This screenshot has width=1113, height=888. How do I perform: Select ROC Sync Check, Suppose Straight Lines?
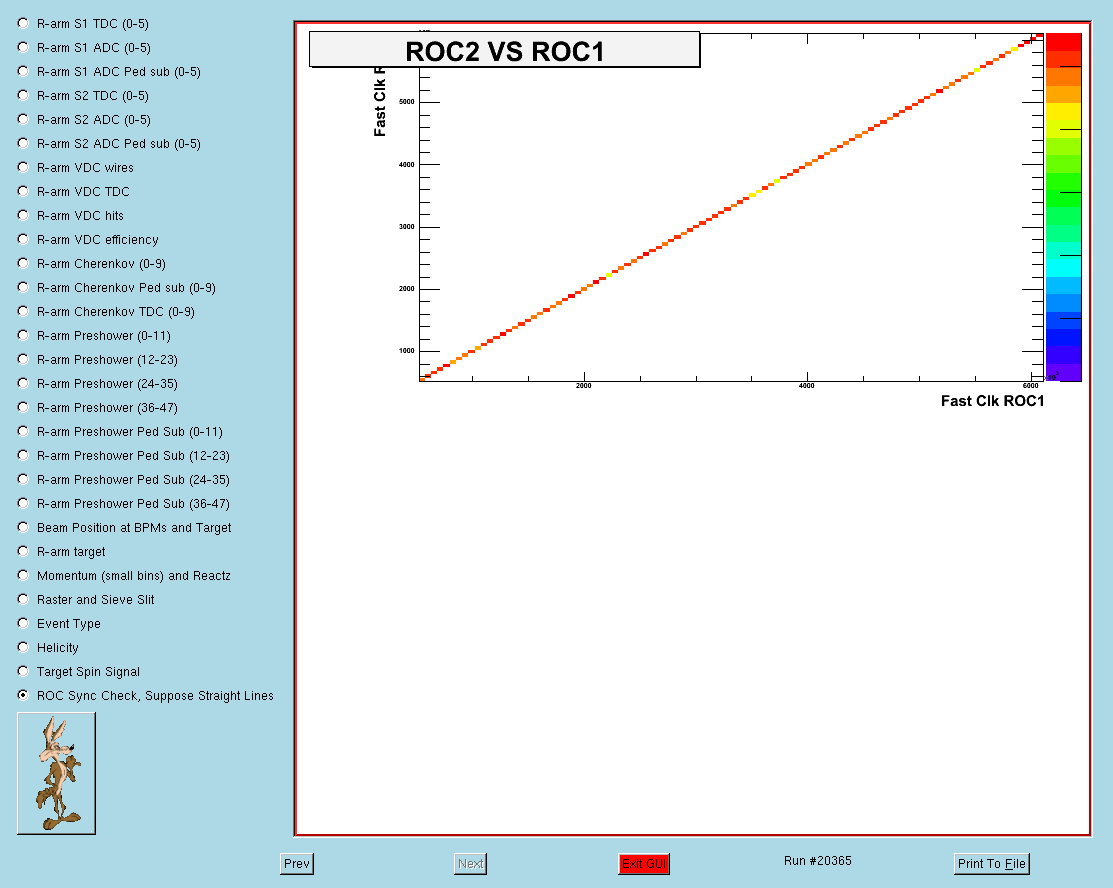click(x=23, y=695)
